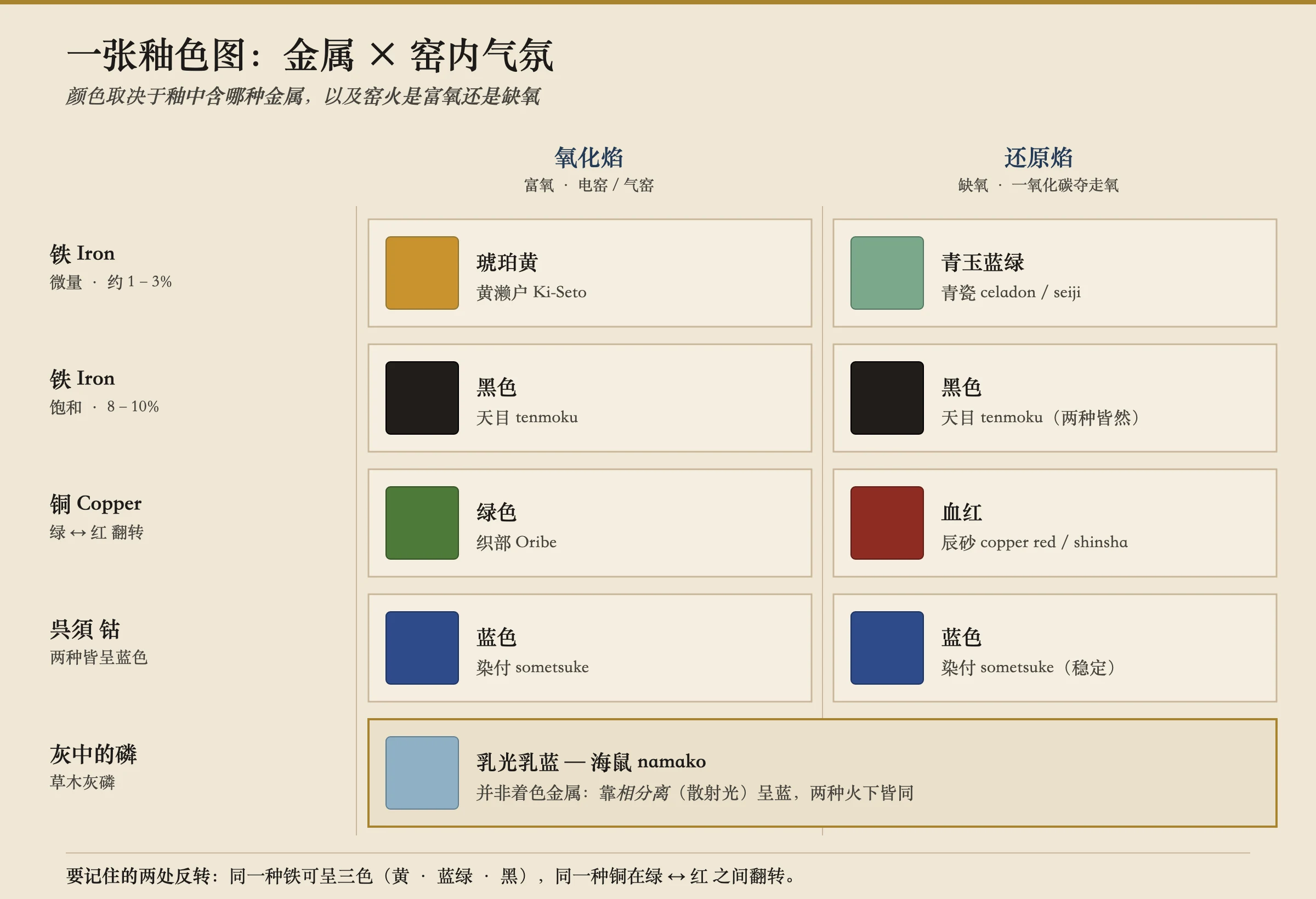The width and height of the screenshot is (1316, 899).
Task: Click the 黑色 title in the 还原焰 column
Action: tap(962, 388)
